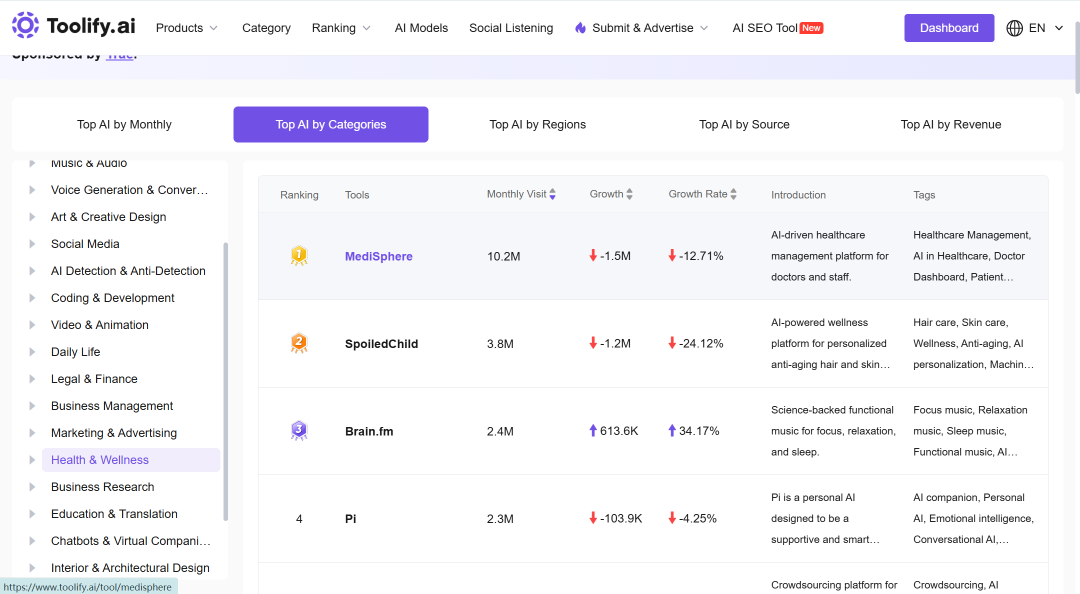
Task: Click the globe language icon
Action: (1014, 28)
